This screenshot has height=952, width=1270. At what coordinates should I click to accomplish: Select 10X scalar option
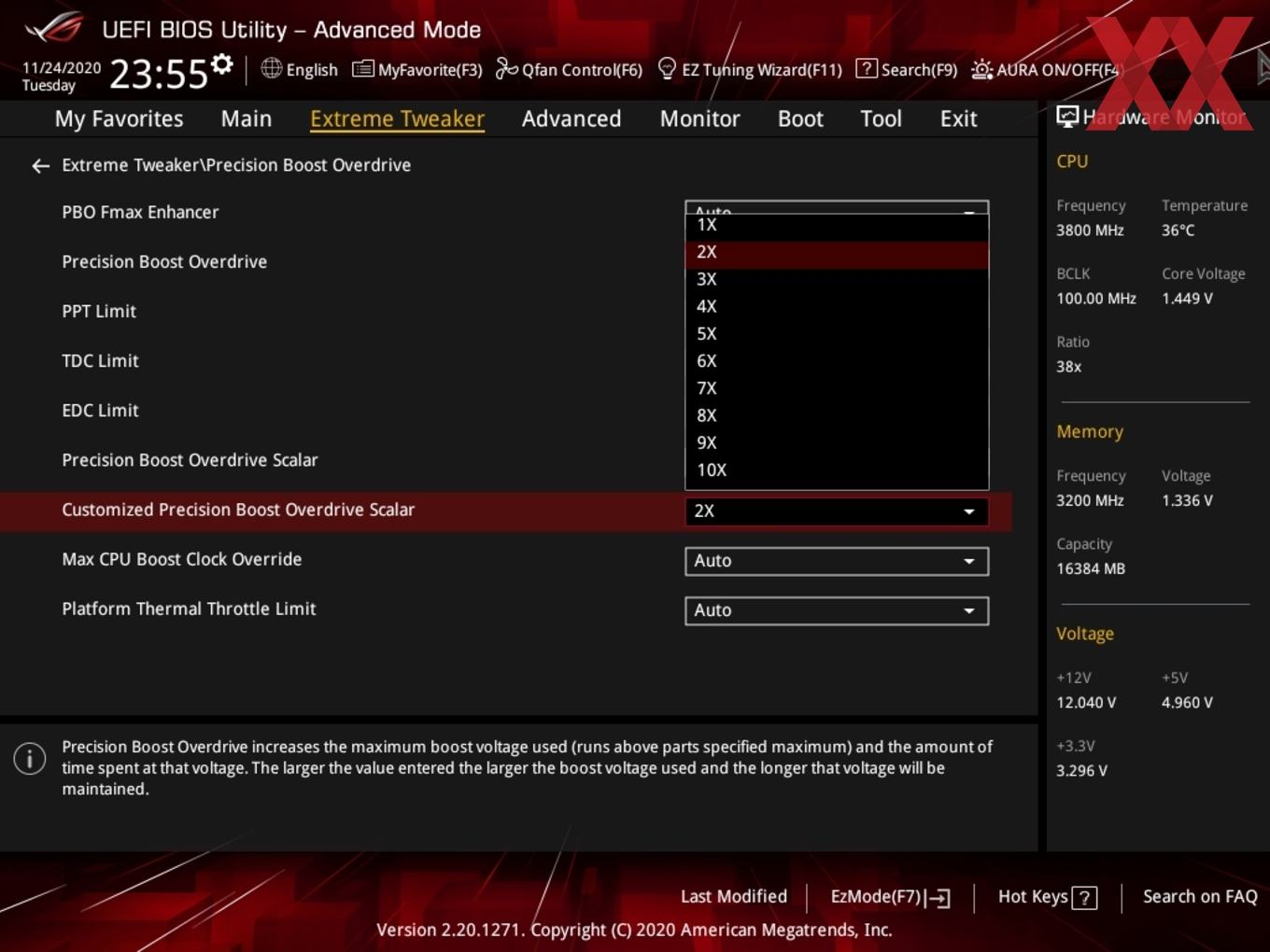[837, 470]
